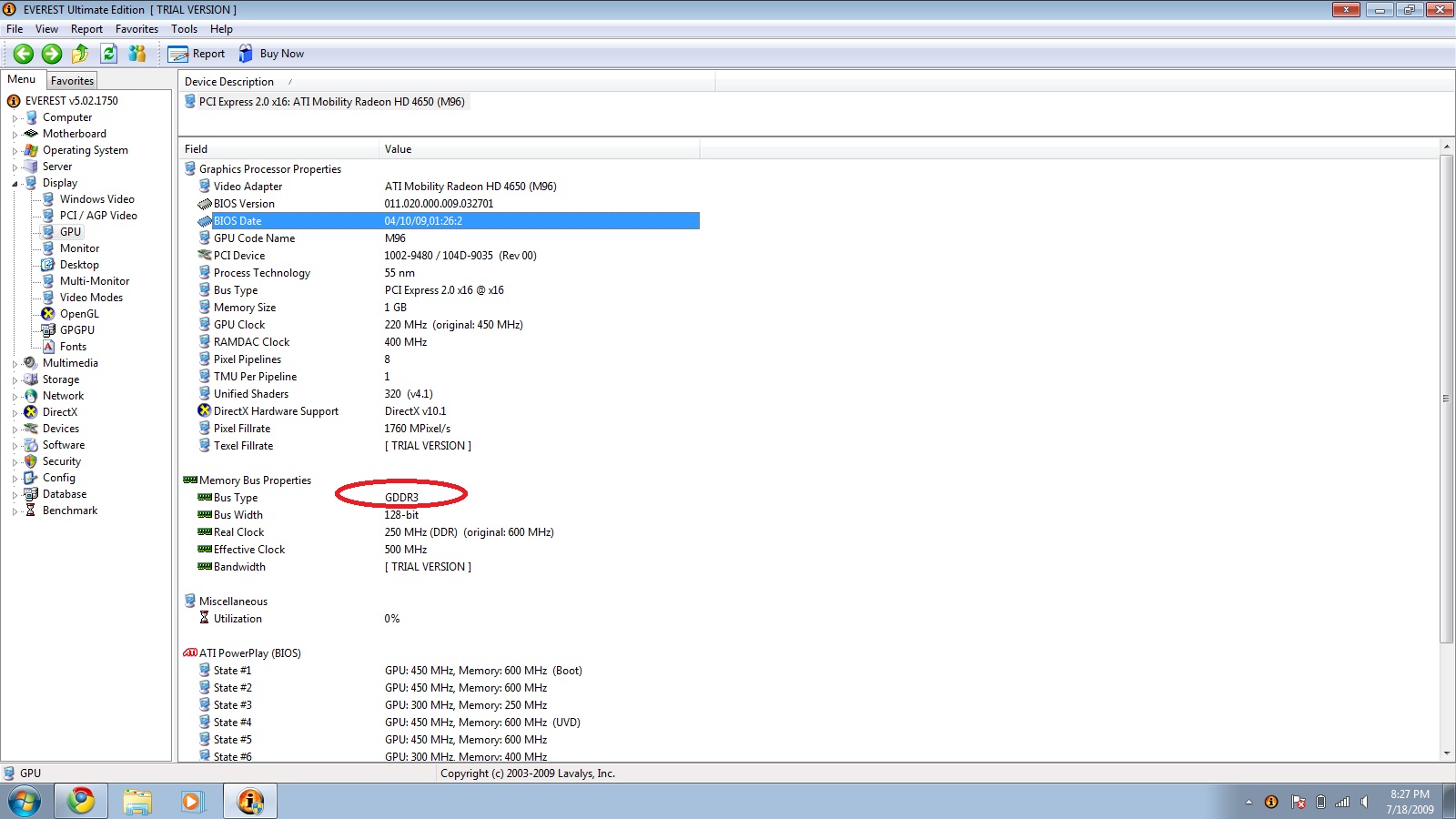Select the EVEREST v5.02.1750 root item
This screenshot has width=1456, height=819.
pos(71,101)
